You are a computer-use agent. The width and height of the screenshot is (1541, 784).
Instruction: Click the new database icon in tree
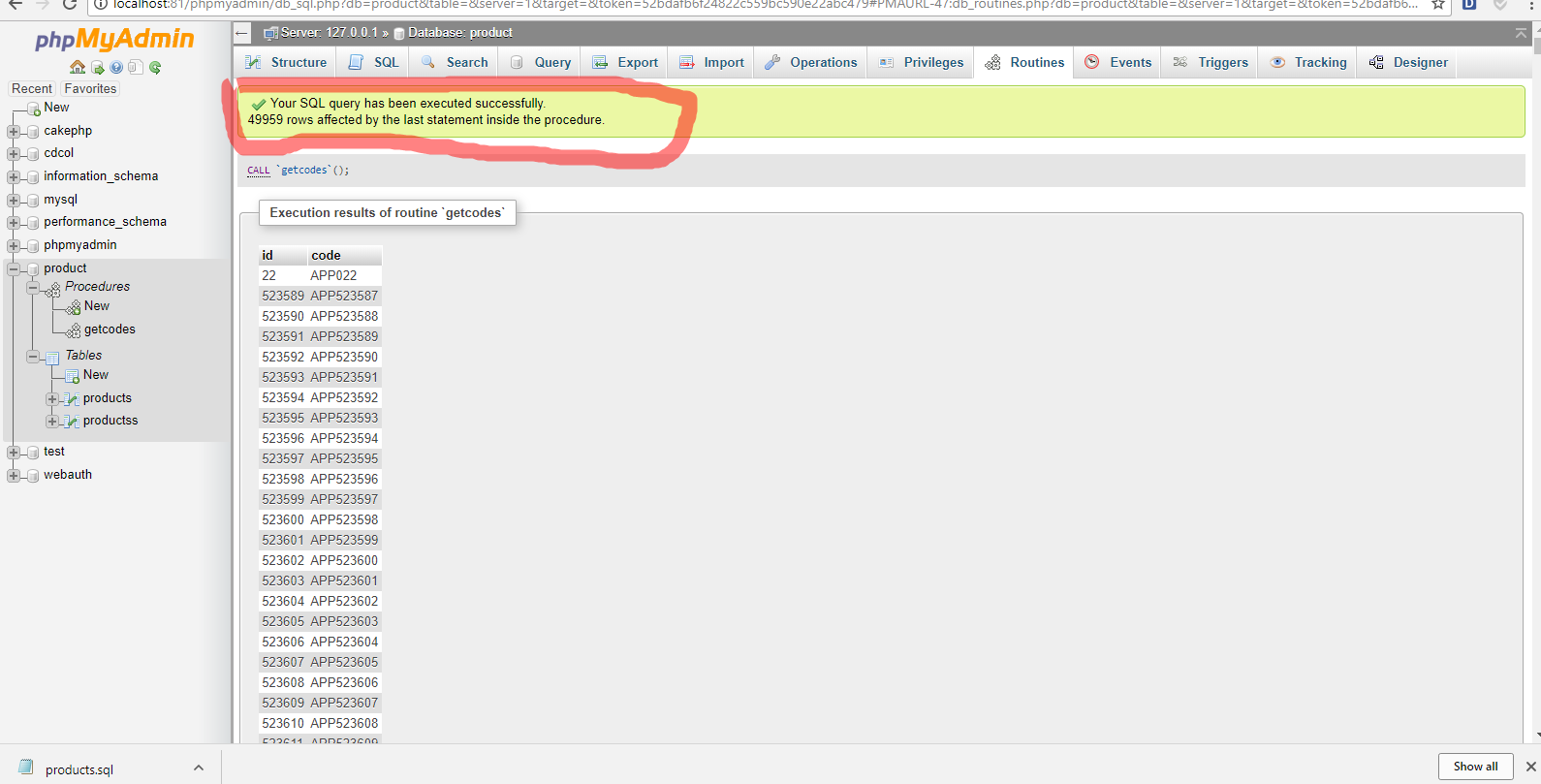(34, 109)
